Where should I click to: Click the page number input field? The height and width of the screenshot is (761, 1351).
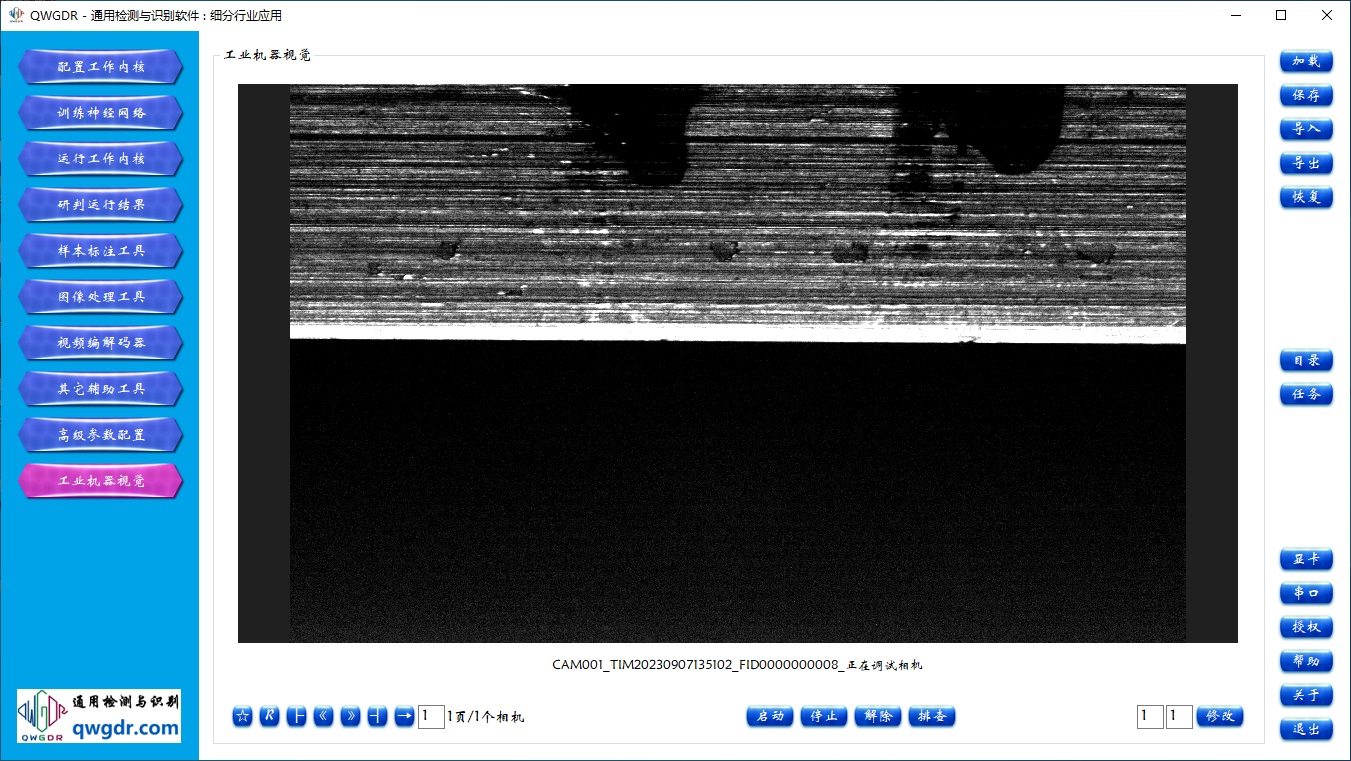pyautogui.click(x=431, y=716)
